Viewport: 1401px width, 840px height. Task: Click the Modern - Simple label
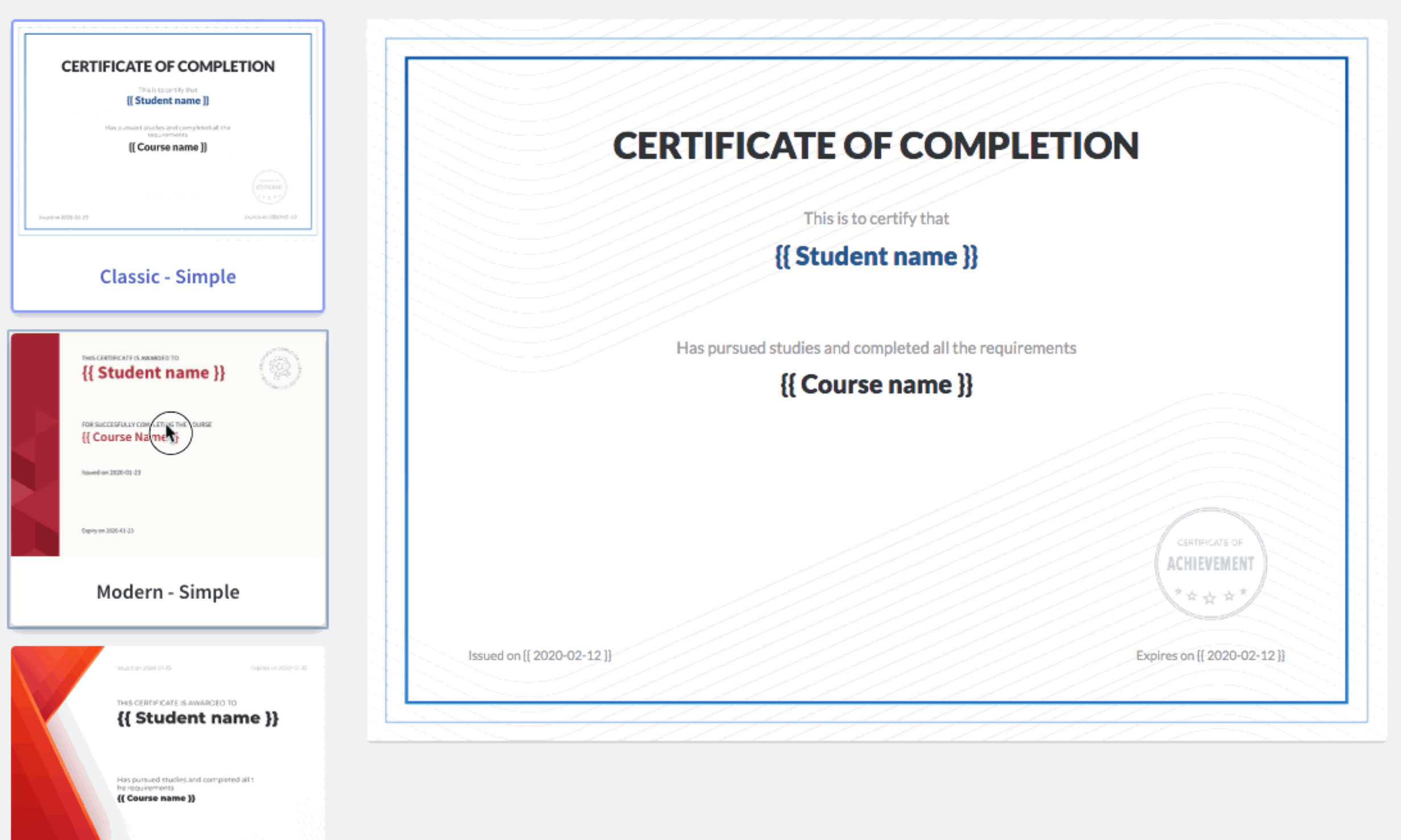(168, 592)
